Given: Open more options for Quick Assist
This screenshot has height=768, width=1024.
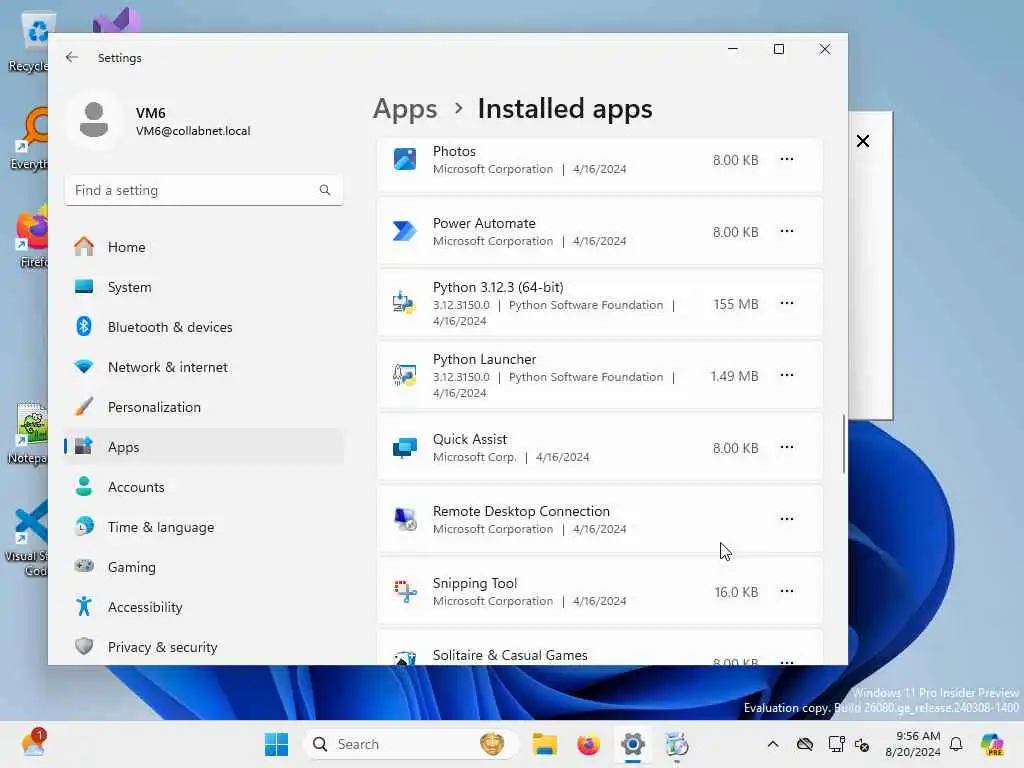Looking at the screenshot, I should (787, 447).
